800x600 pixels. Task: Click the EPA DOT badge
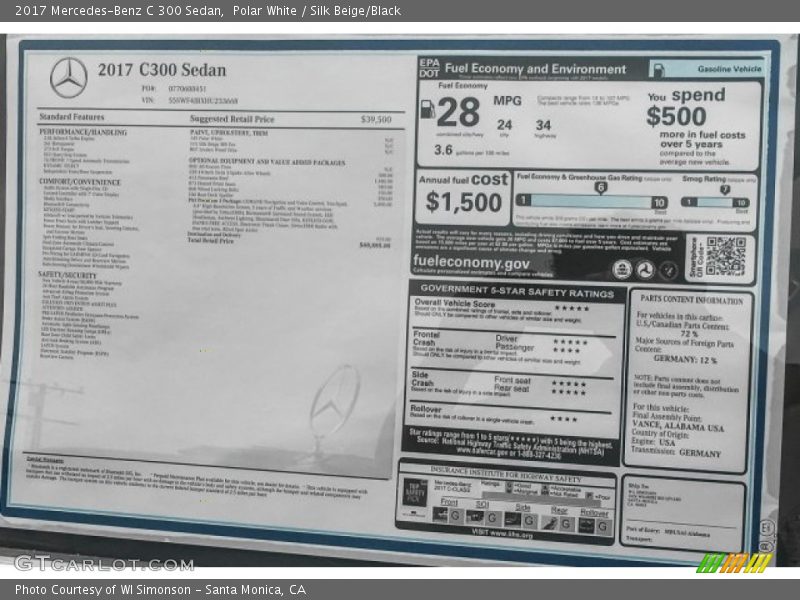pyautogui.click(x=429, y=69)
